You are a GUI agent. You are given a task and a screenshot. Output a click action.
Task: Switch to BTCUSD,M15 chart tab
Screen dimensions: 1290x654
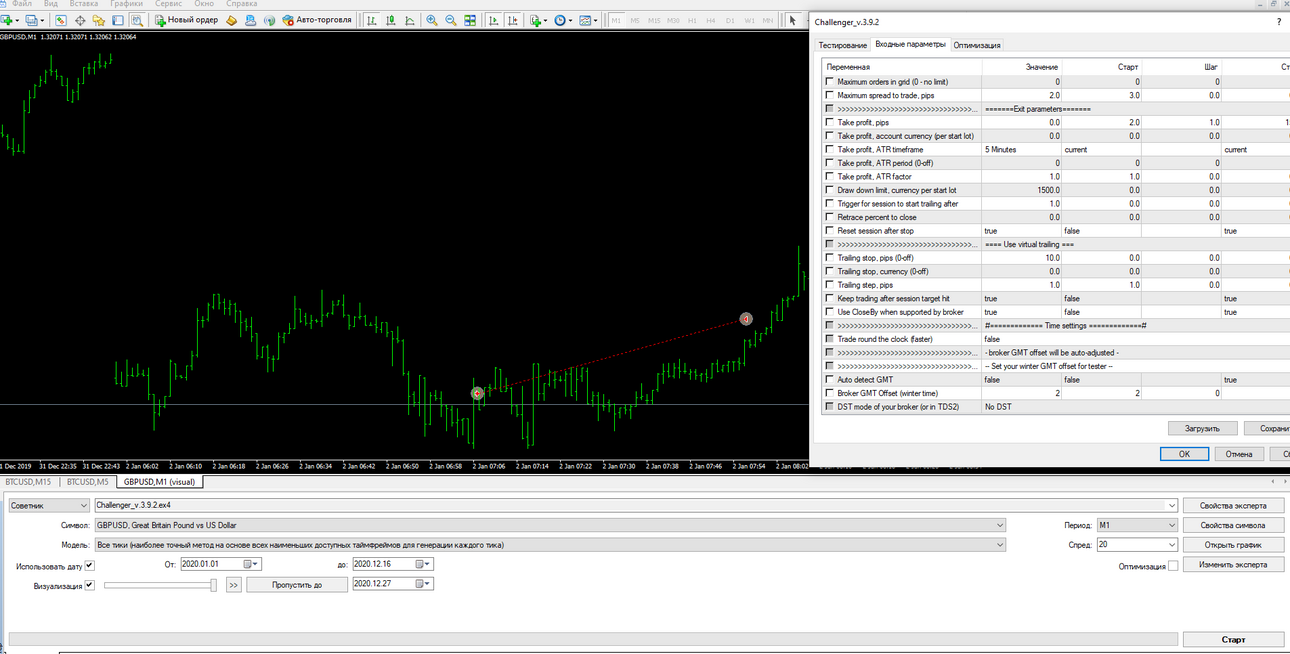(x=28, y=482)
